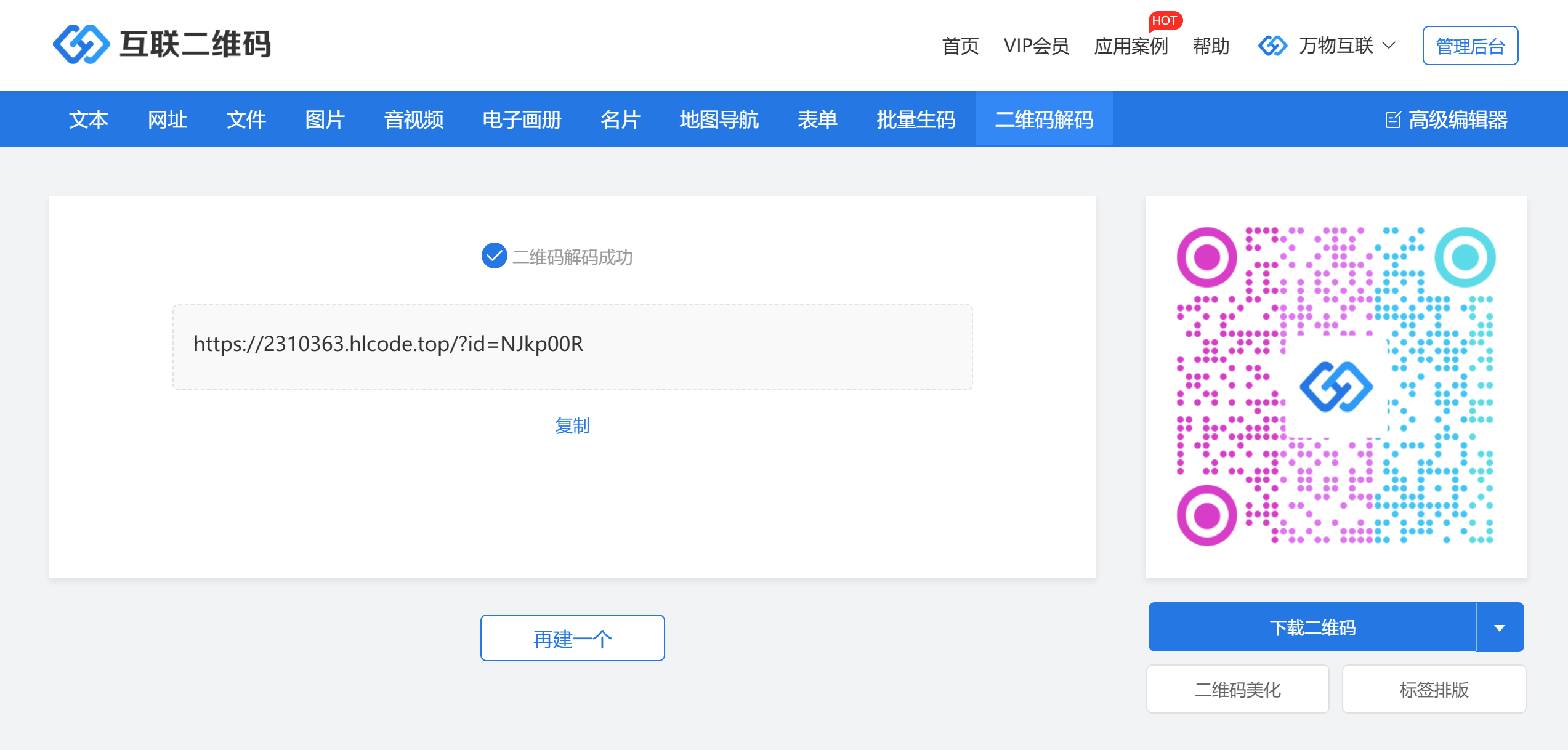Expand the 万物互联 dropdown chevron

(x=1389, y=46)
